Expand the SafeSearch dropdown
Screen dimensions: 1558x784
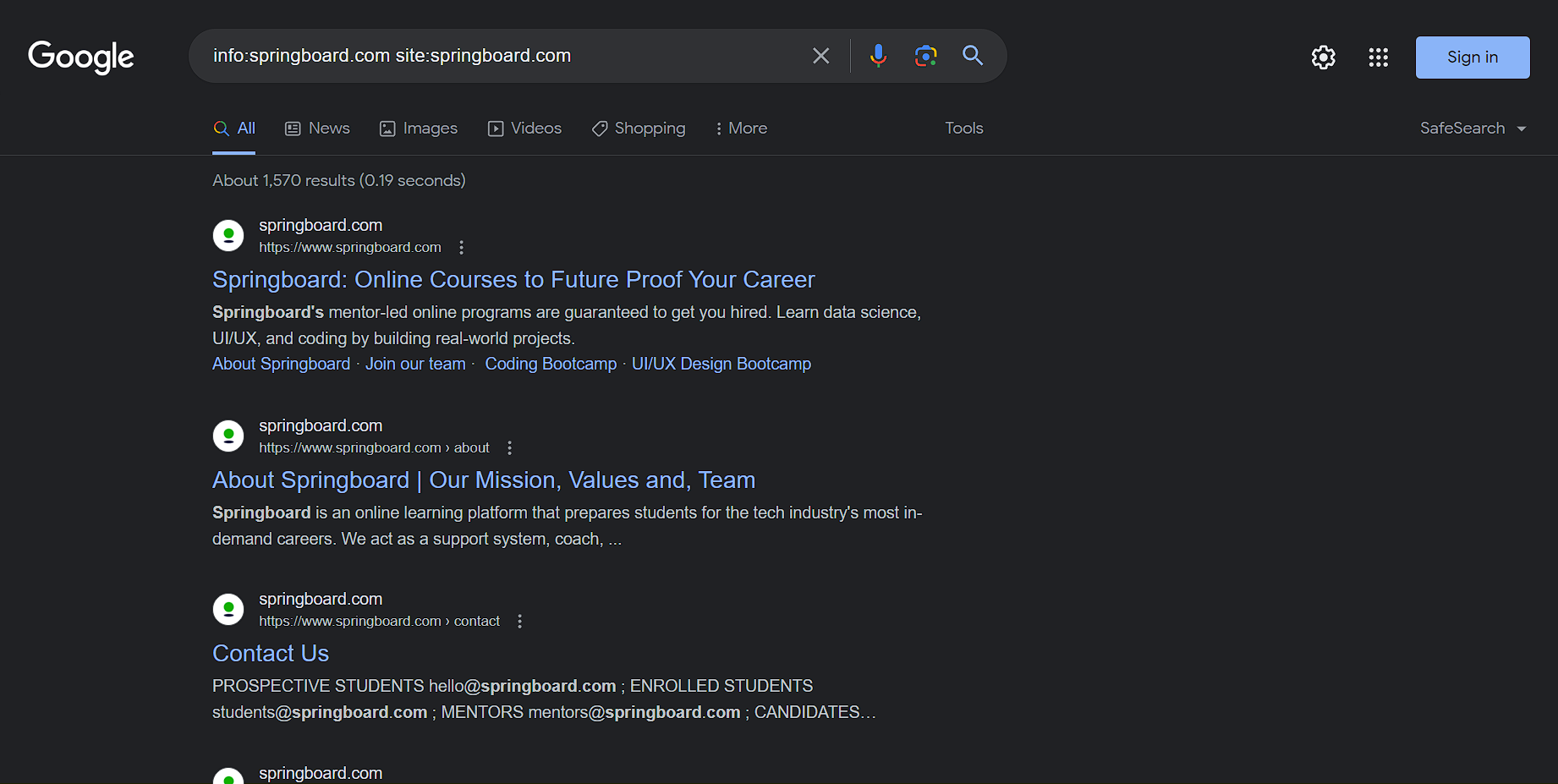pos(1473,129)
